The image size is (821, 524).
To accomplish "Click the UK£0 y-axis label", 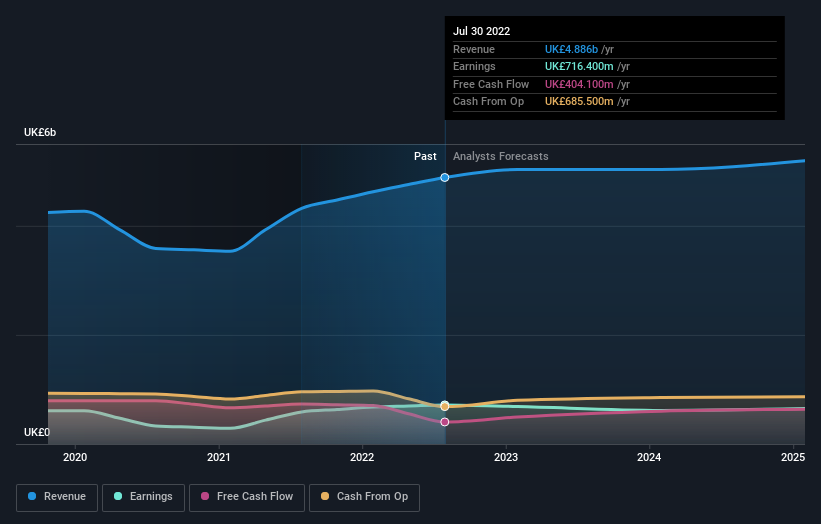I will pos(37,432).
